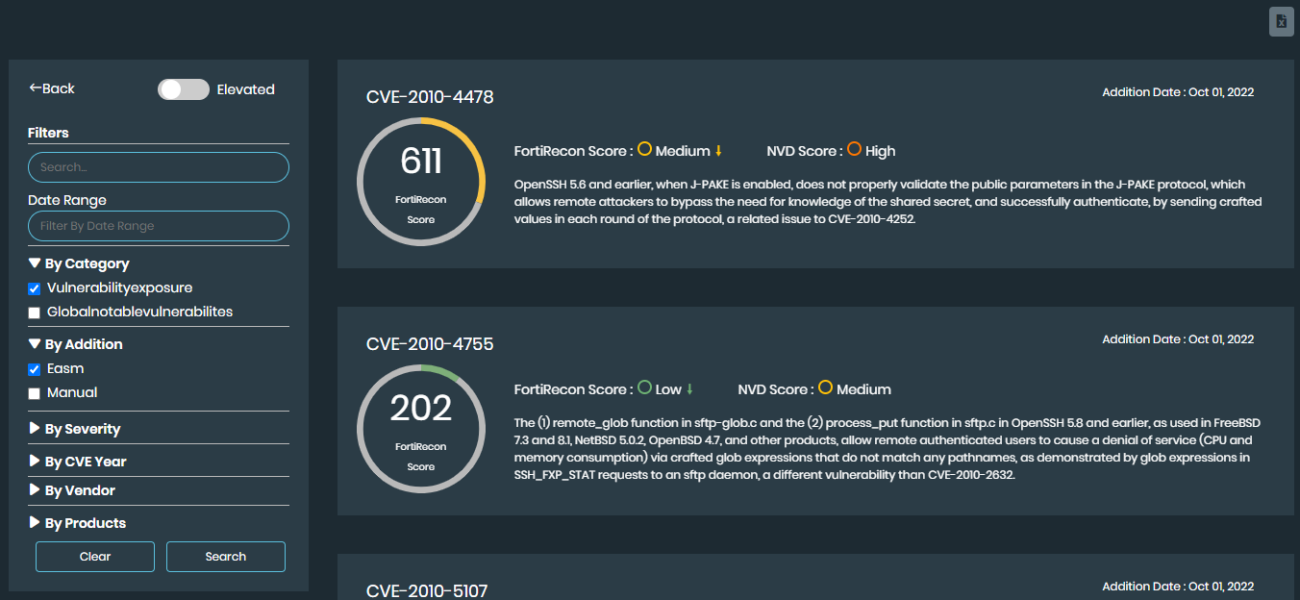The width and height of the screenshot is (1300, 600).
Task: Toggle the Elevated switch
Action: [183, 89]
